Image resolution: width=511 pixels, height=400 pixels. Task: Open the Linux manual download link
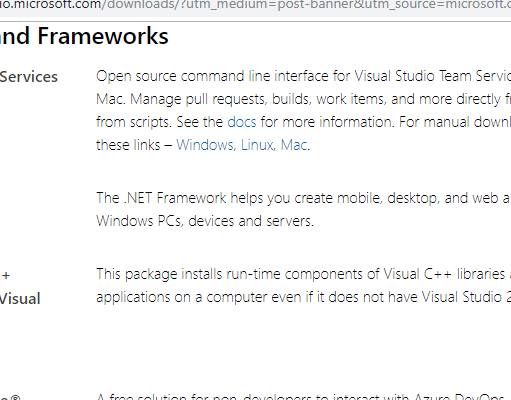pyautogui.click(x=258, y=145)
